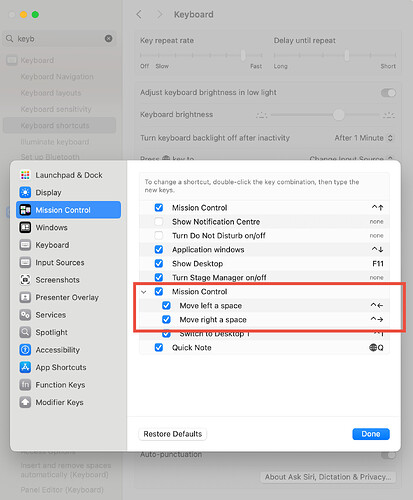Uncheck the Quick Note checkbox
Viewport: 413px width, 500px height.
click(x=159, y=347)
